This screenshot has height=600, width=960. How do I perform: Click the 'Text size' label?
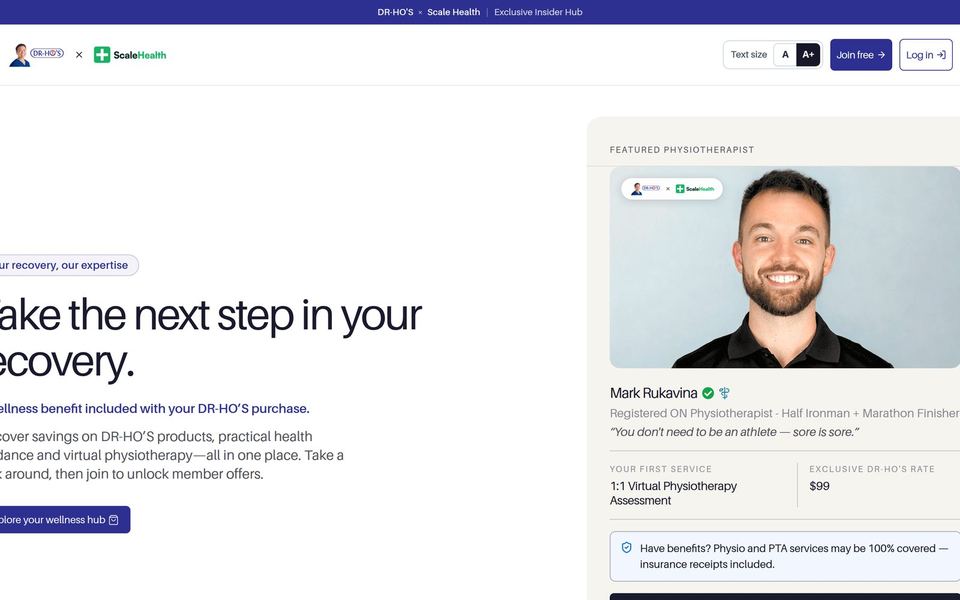pos(748,54)
